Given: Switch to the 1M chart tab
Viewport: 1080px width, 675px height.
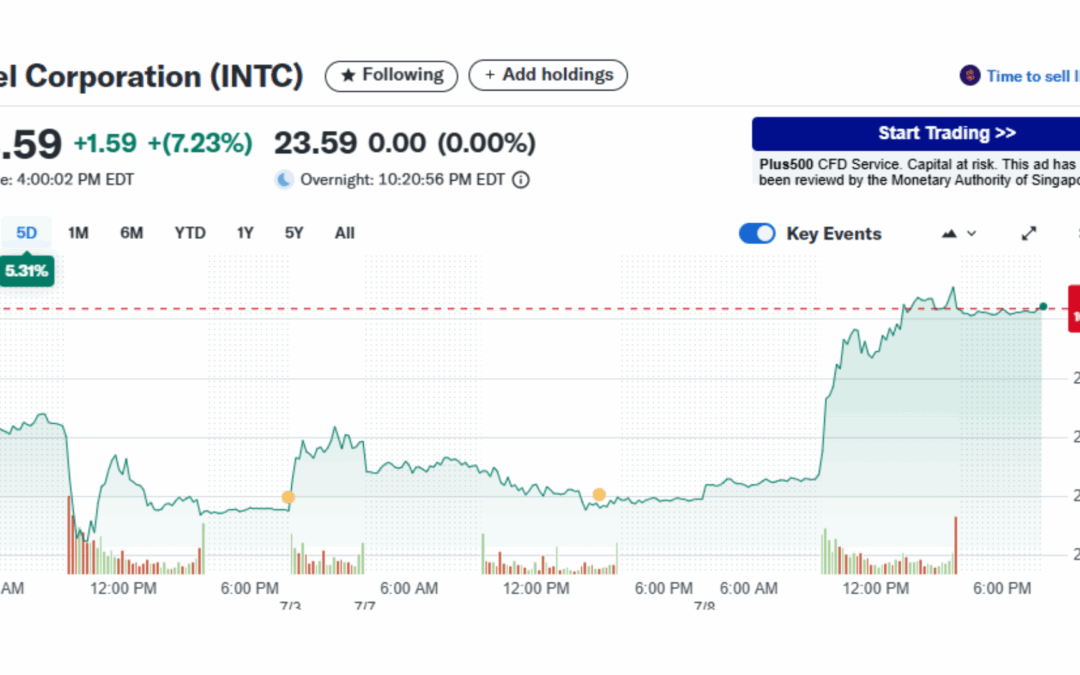Looking at the screenshot, I should click(x=78, y=232).
